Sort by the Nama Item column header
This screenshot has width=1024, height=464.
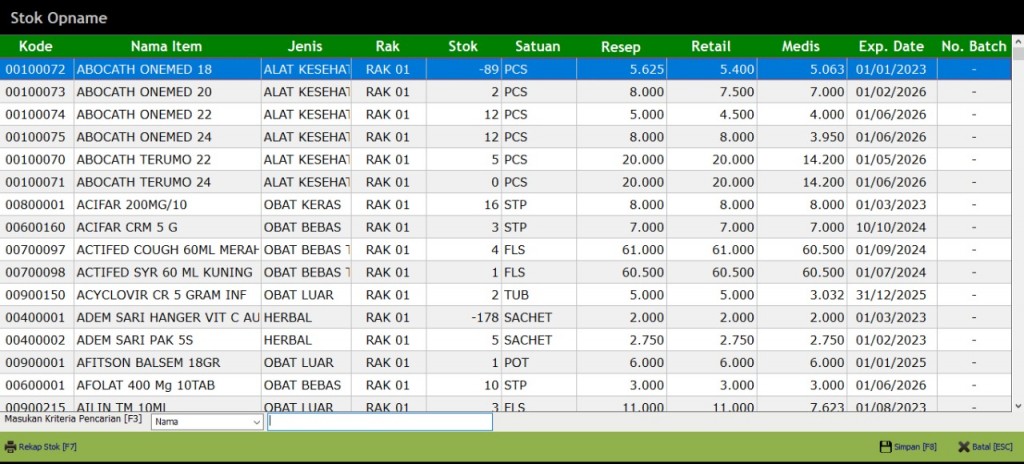[166, 46]
